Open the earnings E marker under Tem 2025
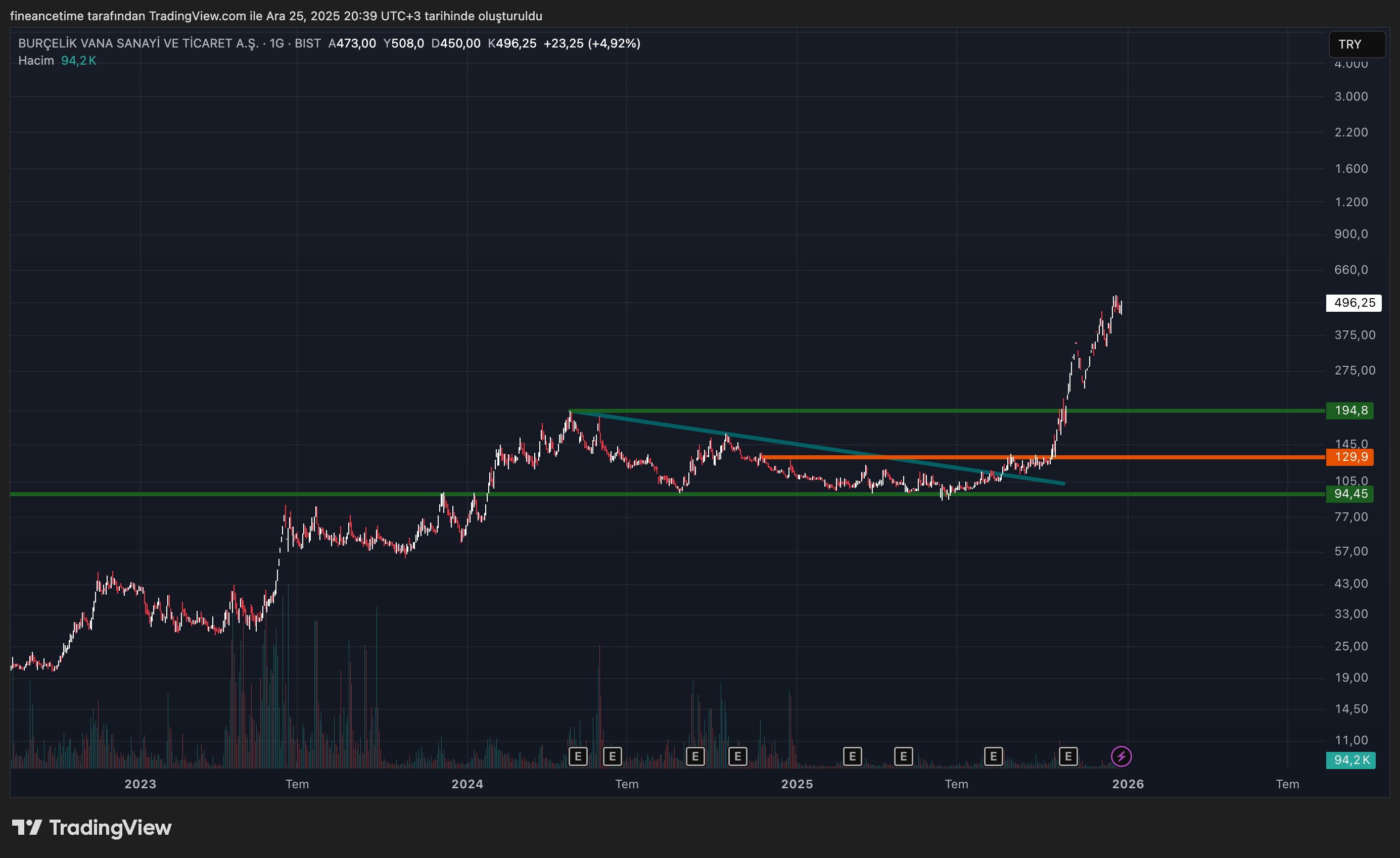The height and width of the screenshot is (858, 1400). point(994,756)
